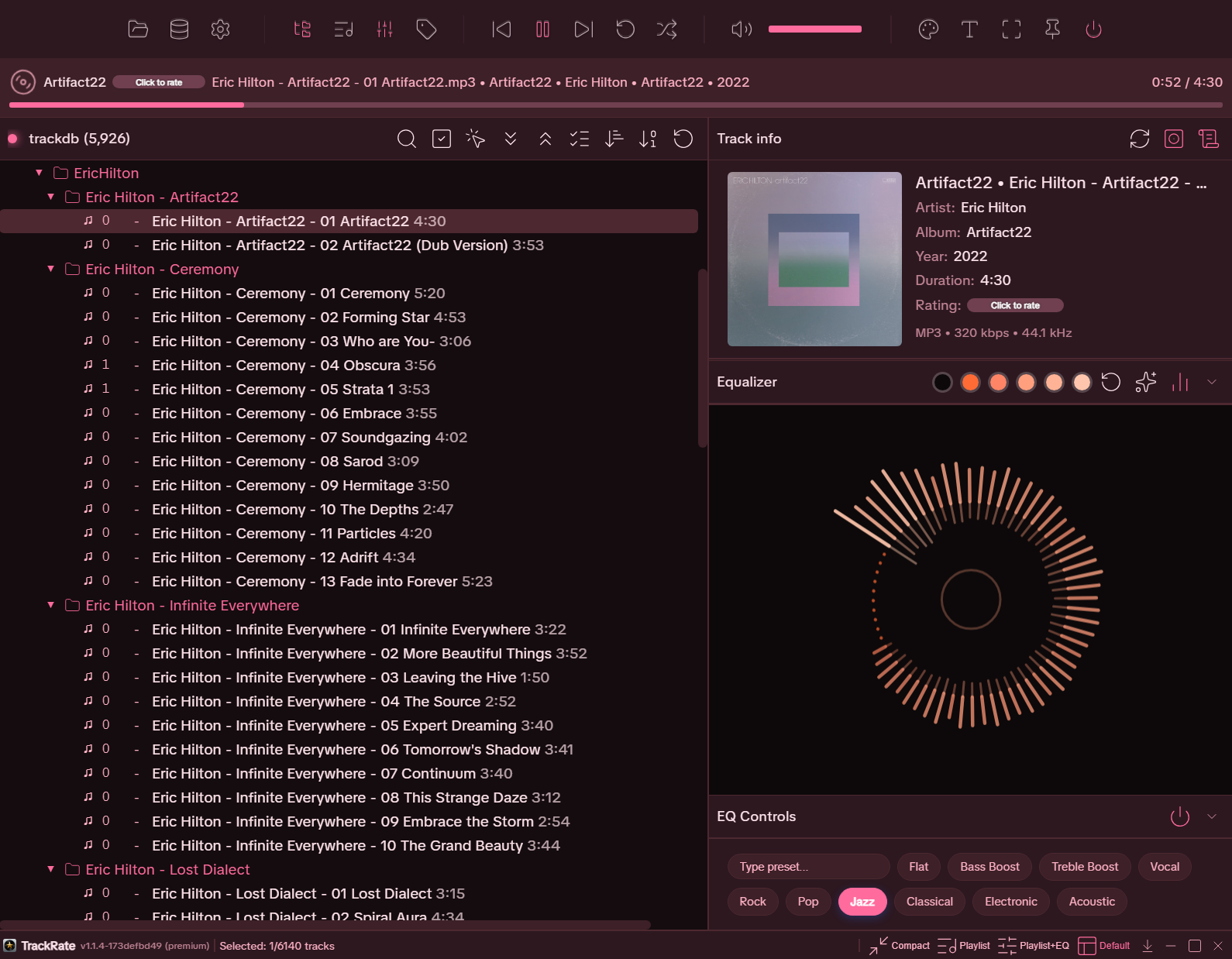Click the tag editor icon
1232x959 pixels.
click(426, 29)
